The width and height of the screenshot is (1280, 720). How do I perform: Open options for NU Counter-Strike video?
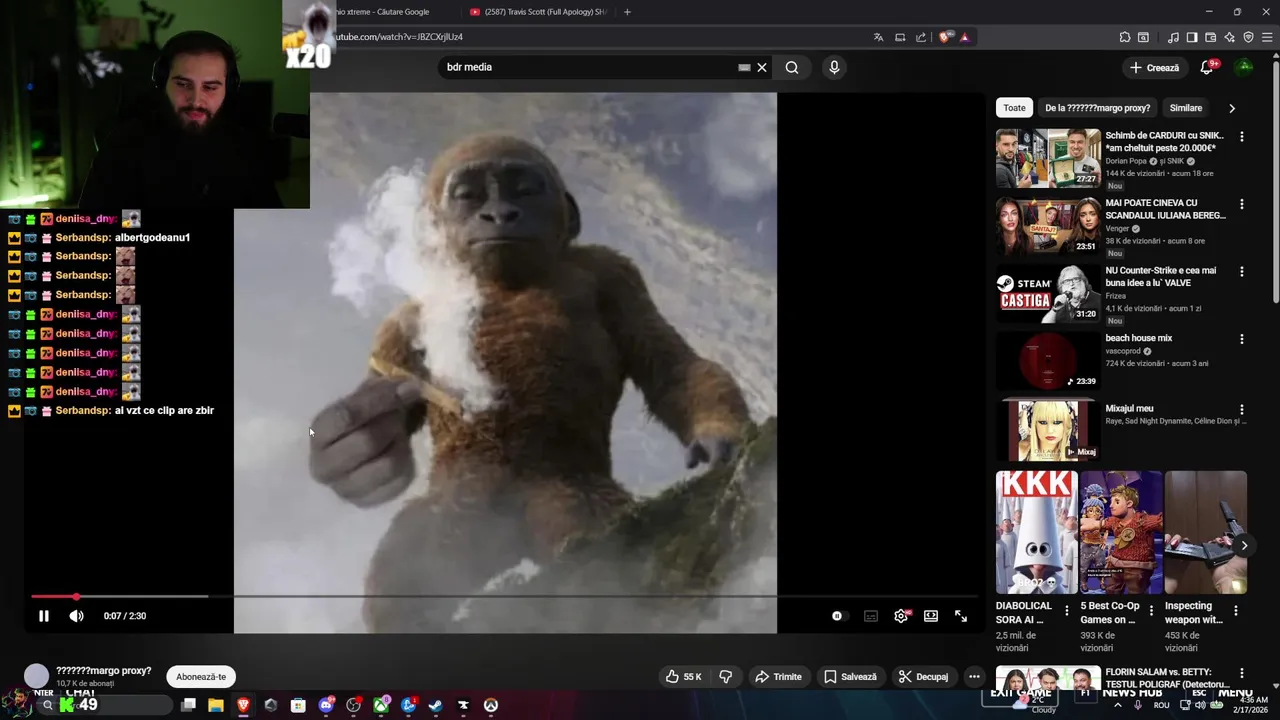1242,271
